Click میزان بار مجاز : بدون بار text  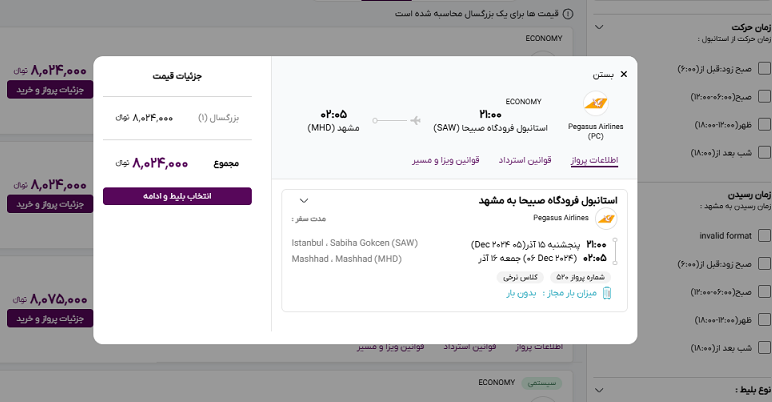click(551, 294)
